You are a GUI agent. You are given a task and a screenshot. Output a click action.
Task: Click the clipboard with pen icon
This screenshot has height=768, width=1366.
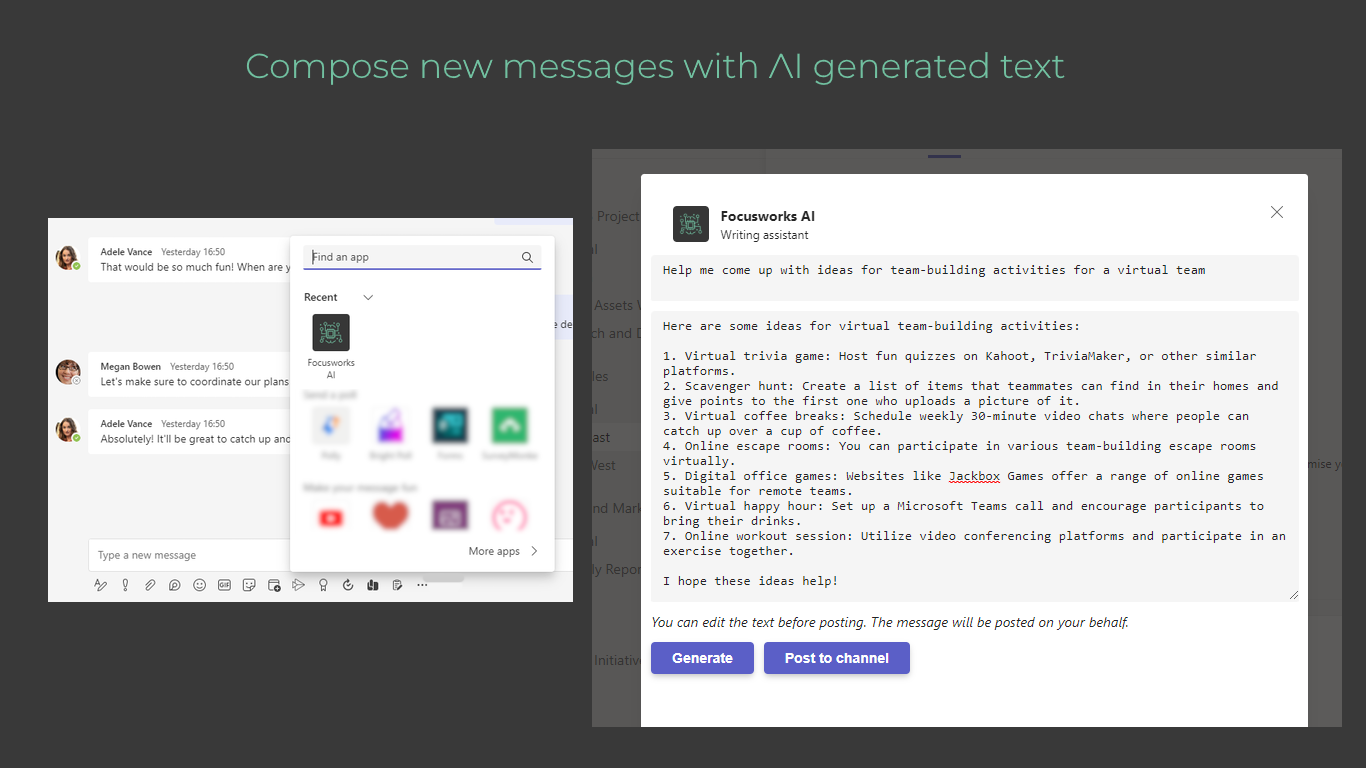398,585
